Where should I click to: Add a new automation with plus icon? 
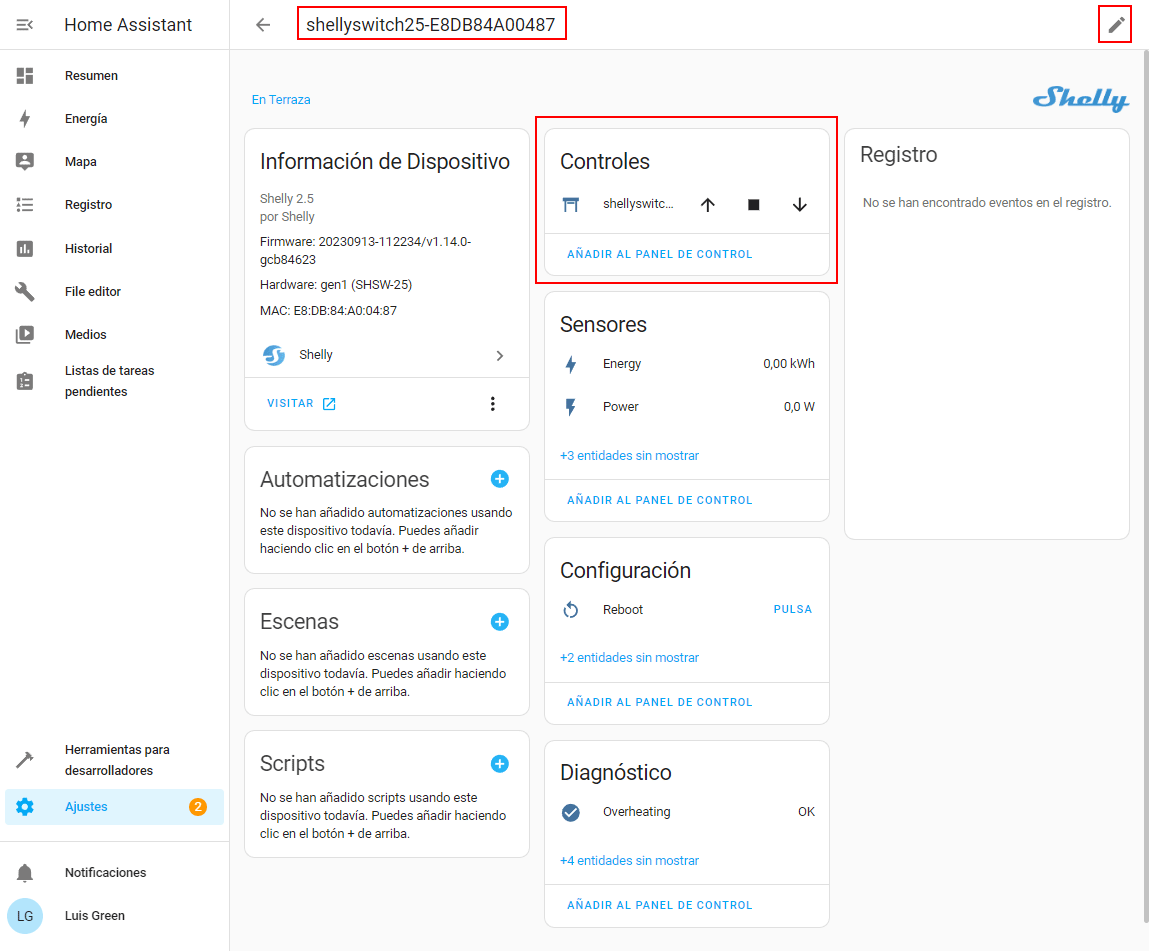pos(500,479)
